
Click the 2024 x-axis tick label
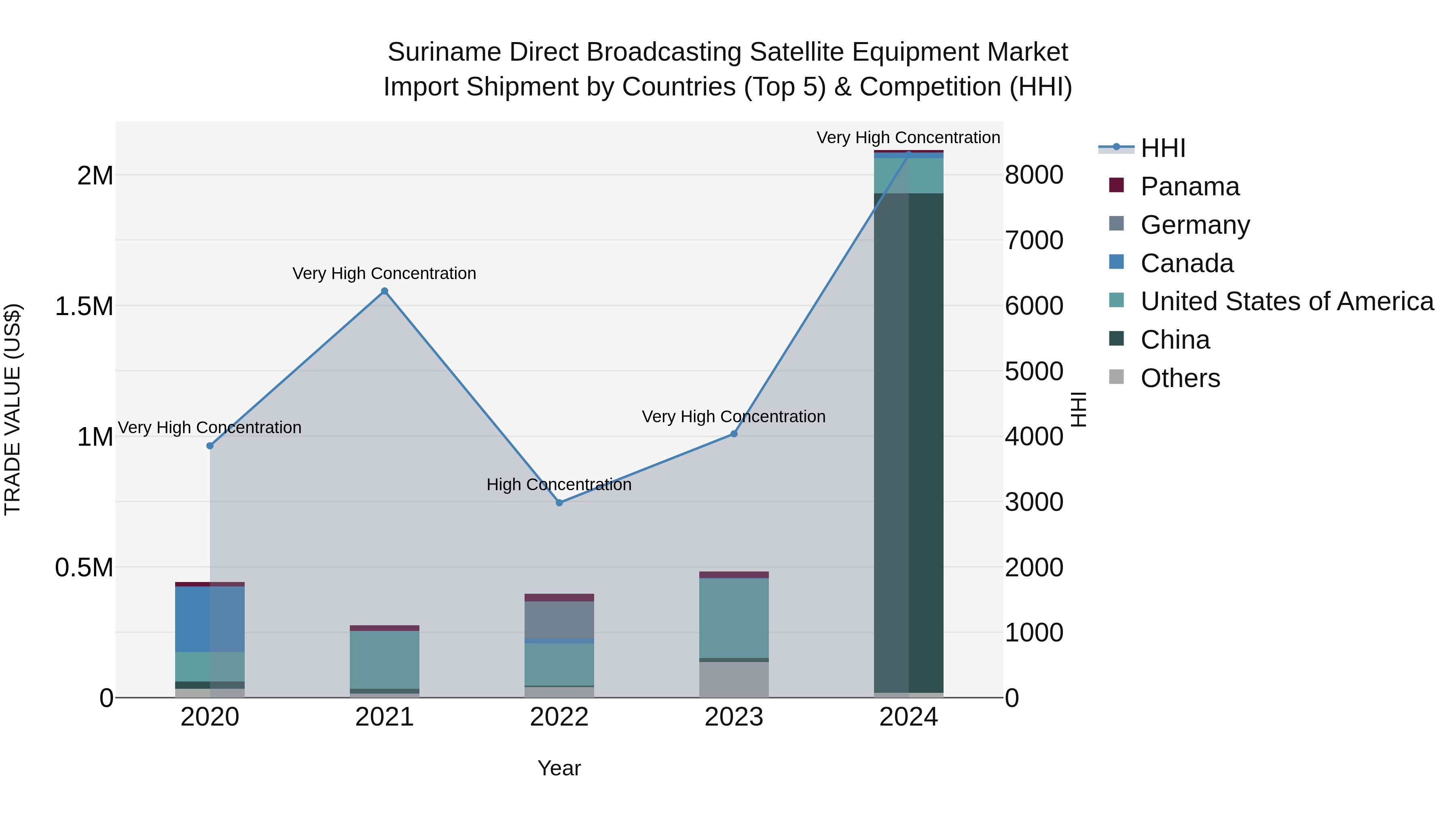908,717
